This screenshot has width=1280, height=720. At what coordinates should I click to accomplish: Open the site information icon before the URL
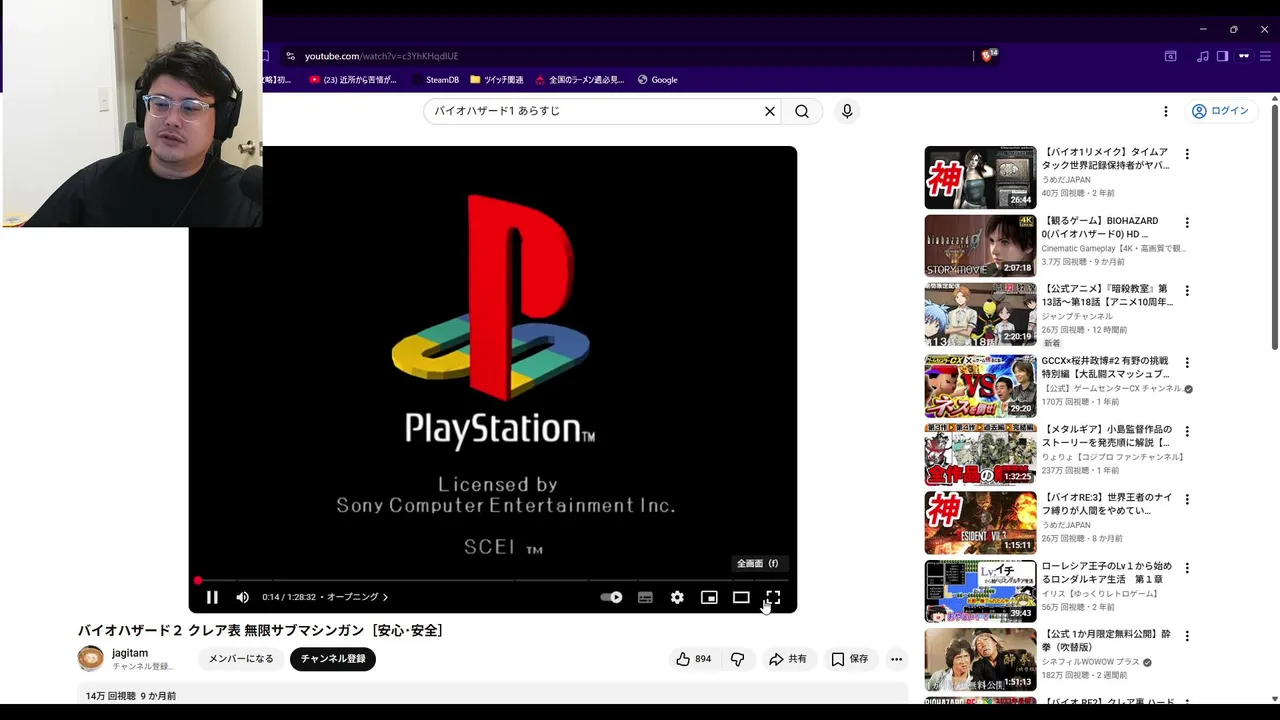click(290, 56)
